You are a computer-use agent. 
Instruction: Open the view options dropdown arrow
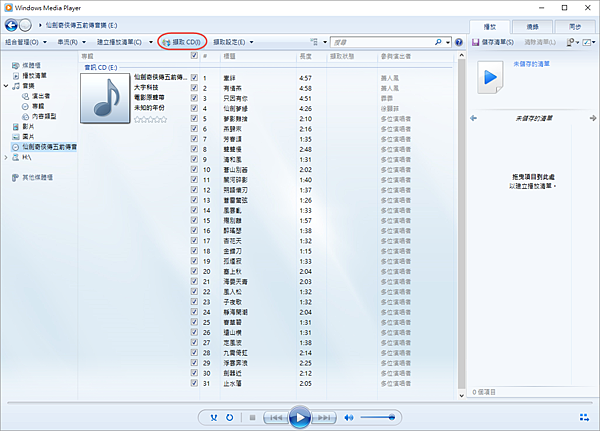325,42
